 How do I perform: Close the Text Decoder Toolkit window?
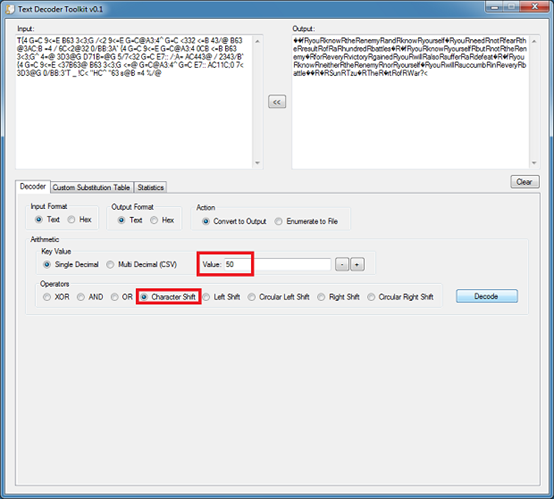[535, 7]
